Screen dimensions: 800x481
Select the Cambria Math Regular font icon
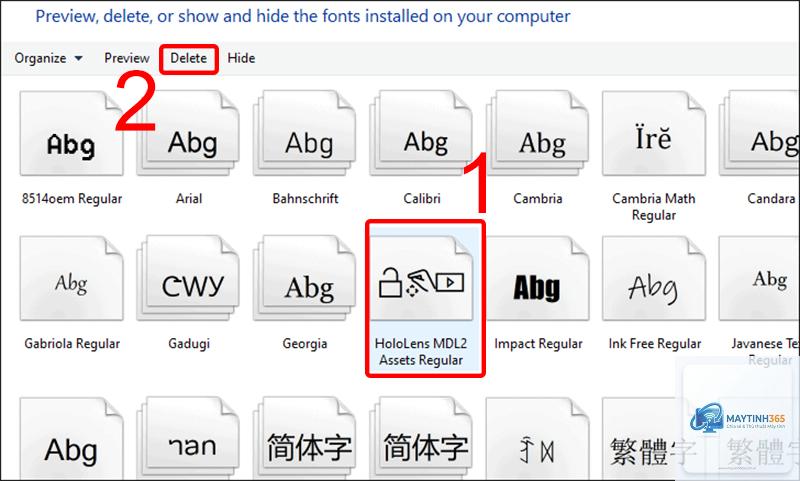point(654,134)
